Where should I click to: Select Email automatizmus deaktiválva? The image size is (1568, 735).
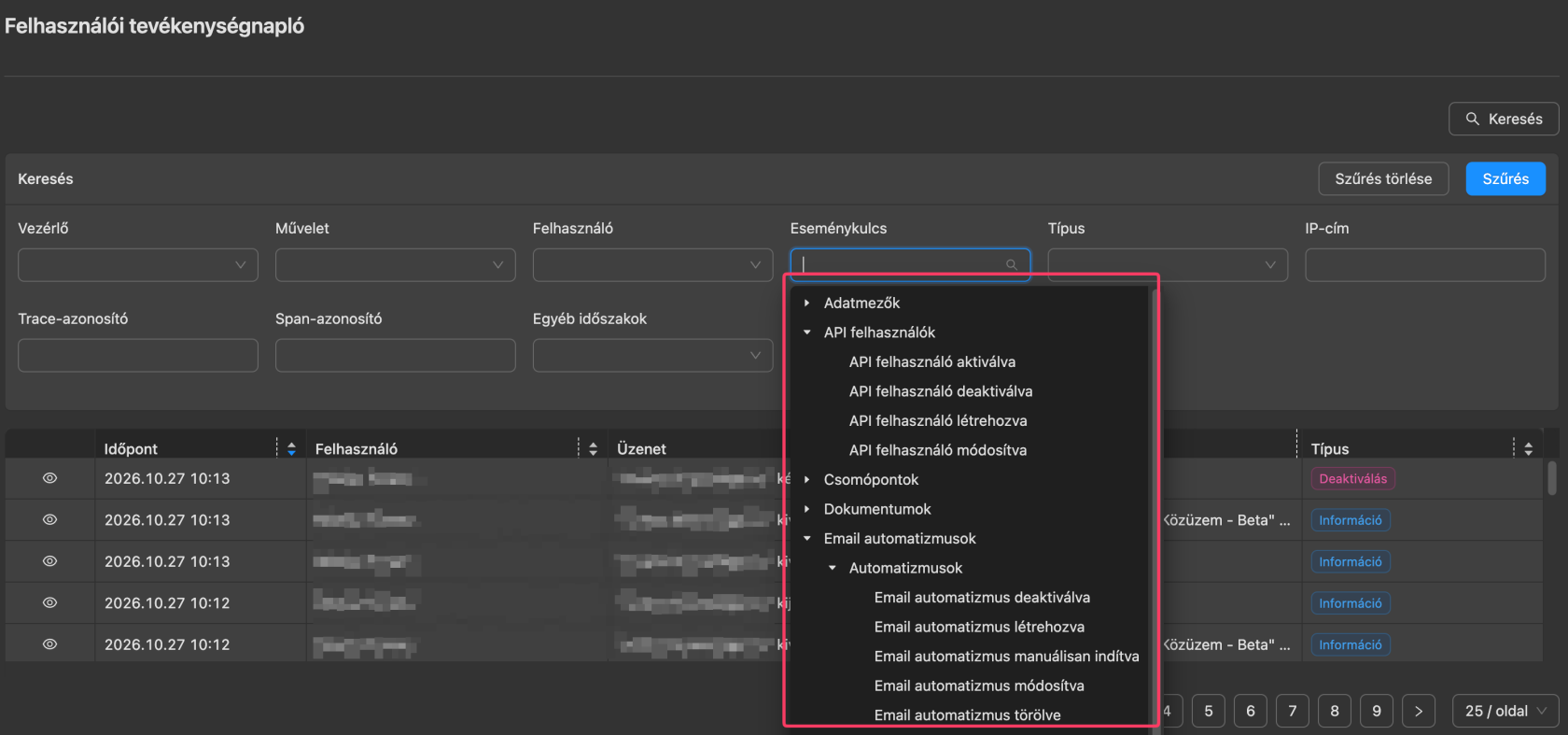[x=982, y=598]
